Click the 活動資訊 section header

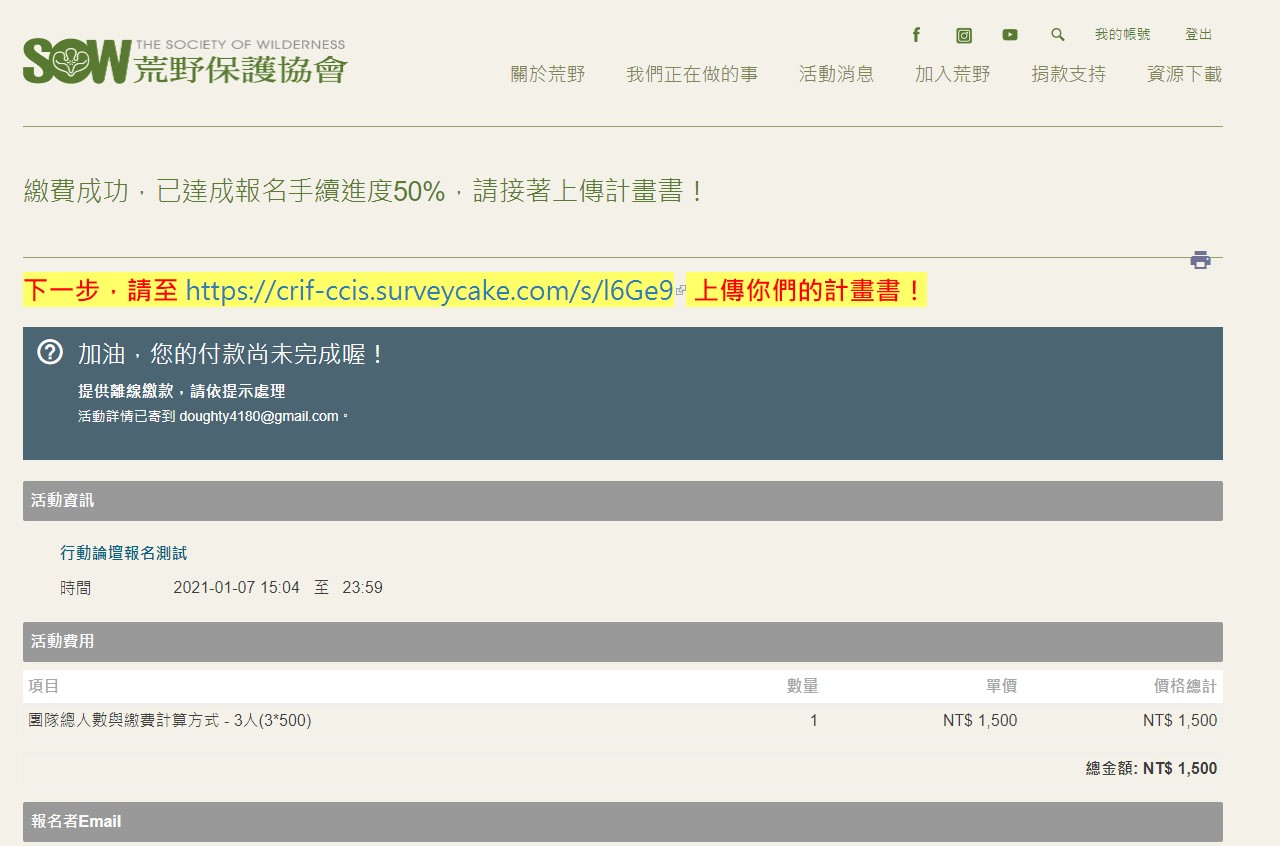tap(623, 501)
